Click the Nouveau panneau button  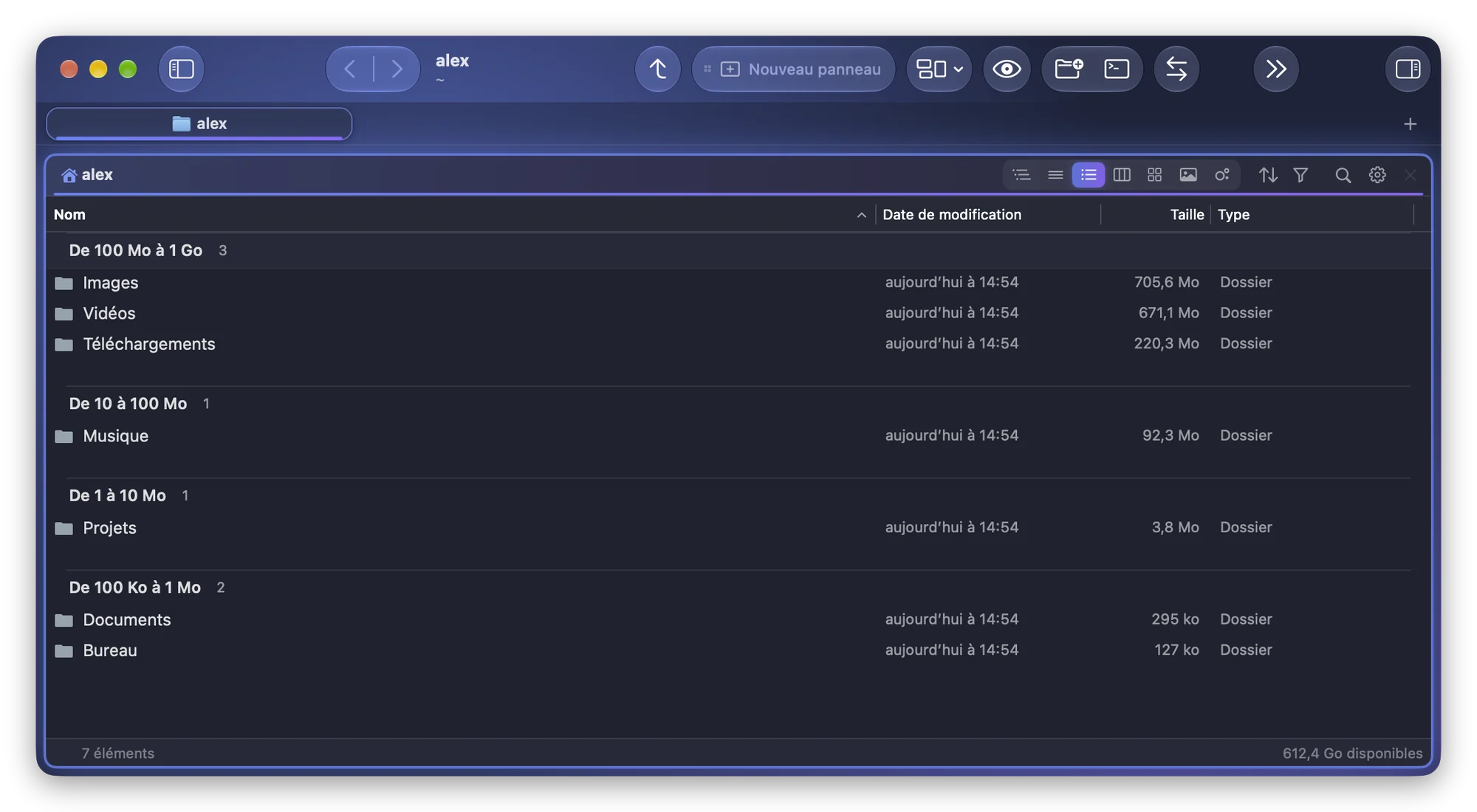[793, 69]
